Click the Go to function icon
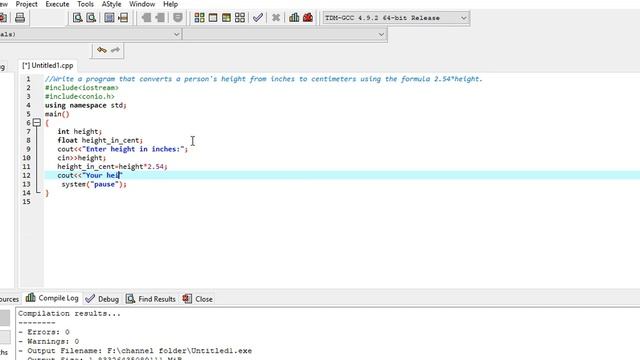This screenshot has height=360, width=640. (x=109, y=18)
